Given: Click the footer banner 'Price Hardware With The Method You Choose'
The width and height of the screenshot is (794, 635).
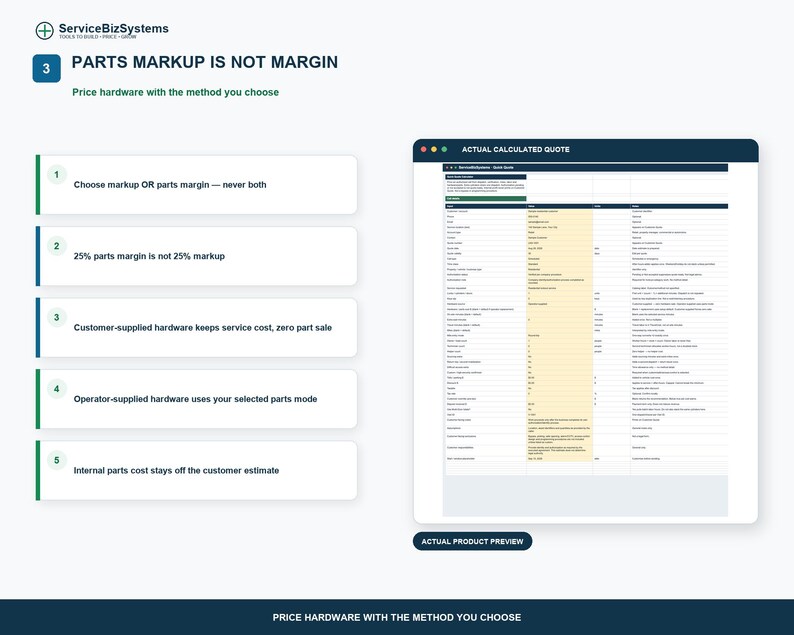Looking at the screenshot, I should (397, 617).
